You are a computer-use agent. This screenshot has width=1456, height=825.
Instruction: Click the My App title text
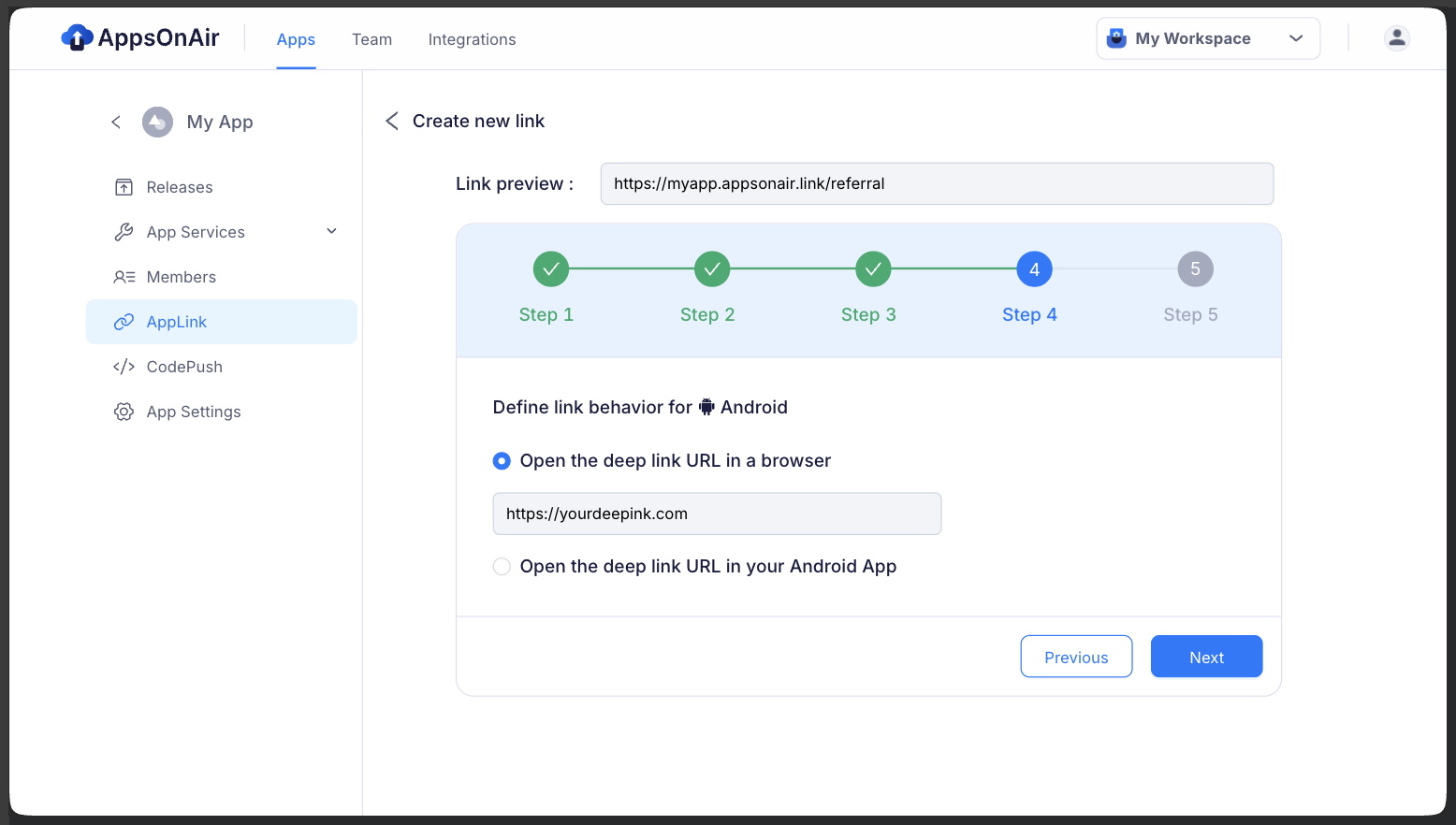point(220,122)
